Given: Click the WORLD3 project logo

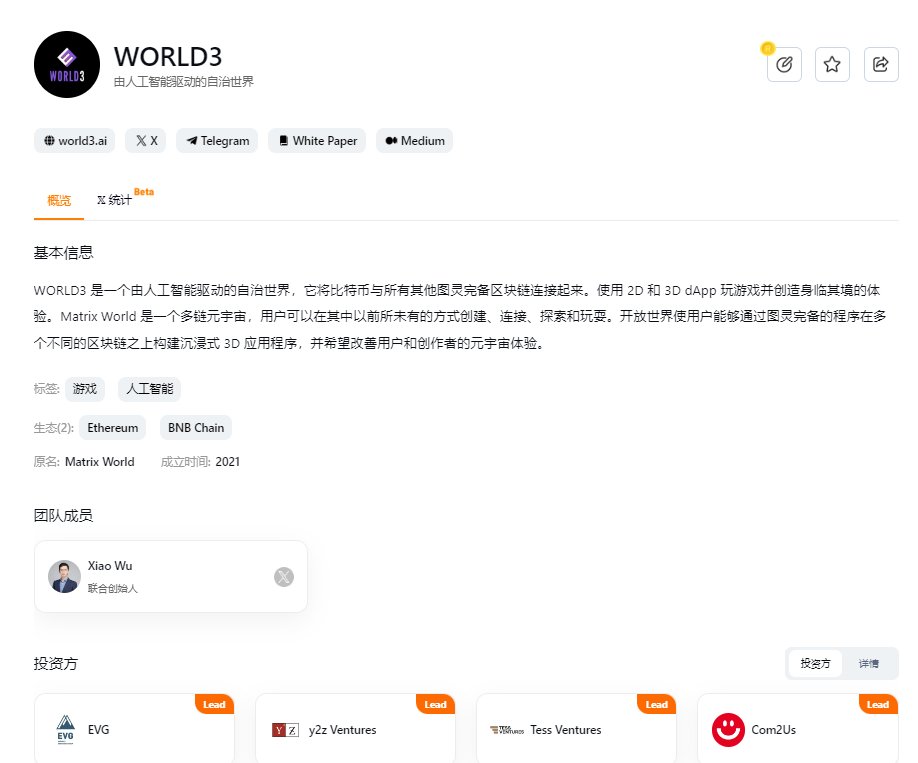Looking at the screenshot, I should [x=67, y=64].
